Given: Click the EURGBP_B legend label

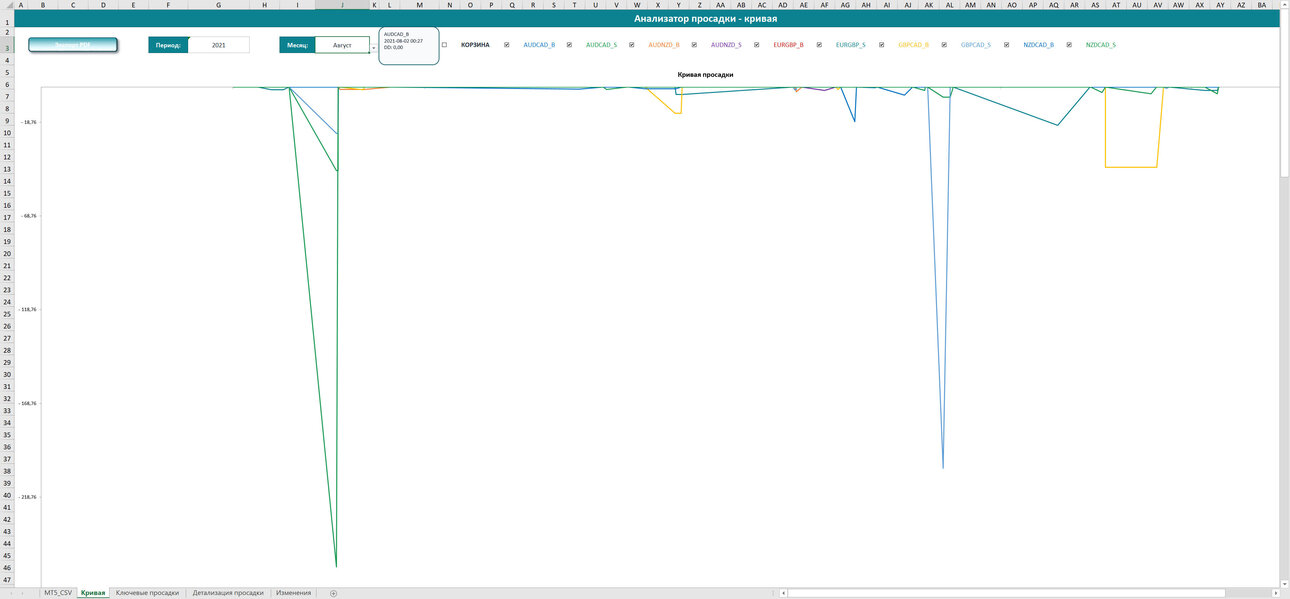Looking at the screenshot, I should pos(789,45).
